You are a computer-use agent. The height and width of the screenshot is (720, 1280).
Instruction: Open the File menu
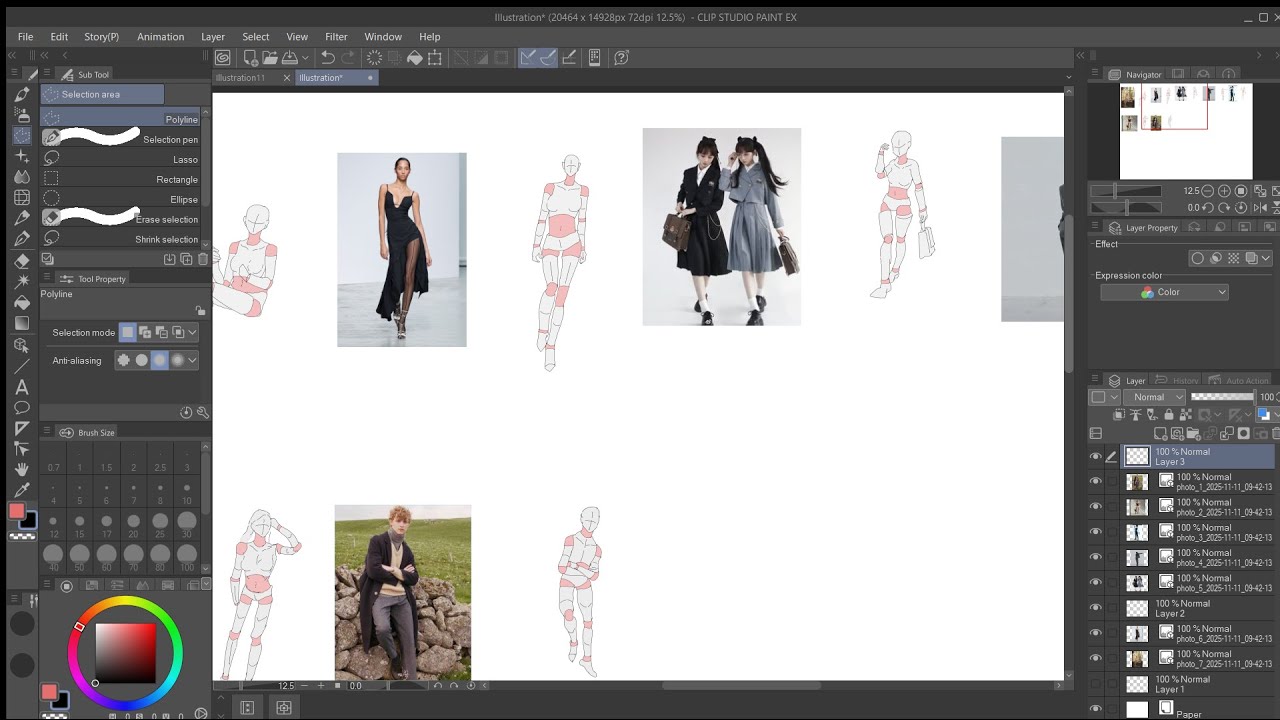click(25, 37)
